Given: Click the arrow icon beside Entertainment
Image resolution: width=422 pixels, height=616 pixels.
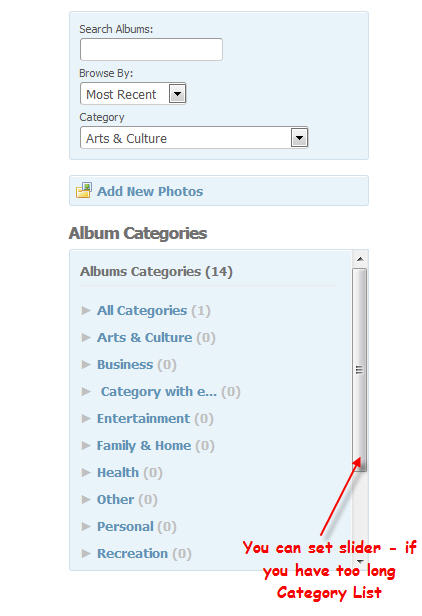Looking at the screenshot, I should tap(86, 418).
